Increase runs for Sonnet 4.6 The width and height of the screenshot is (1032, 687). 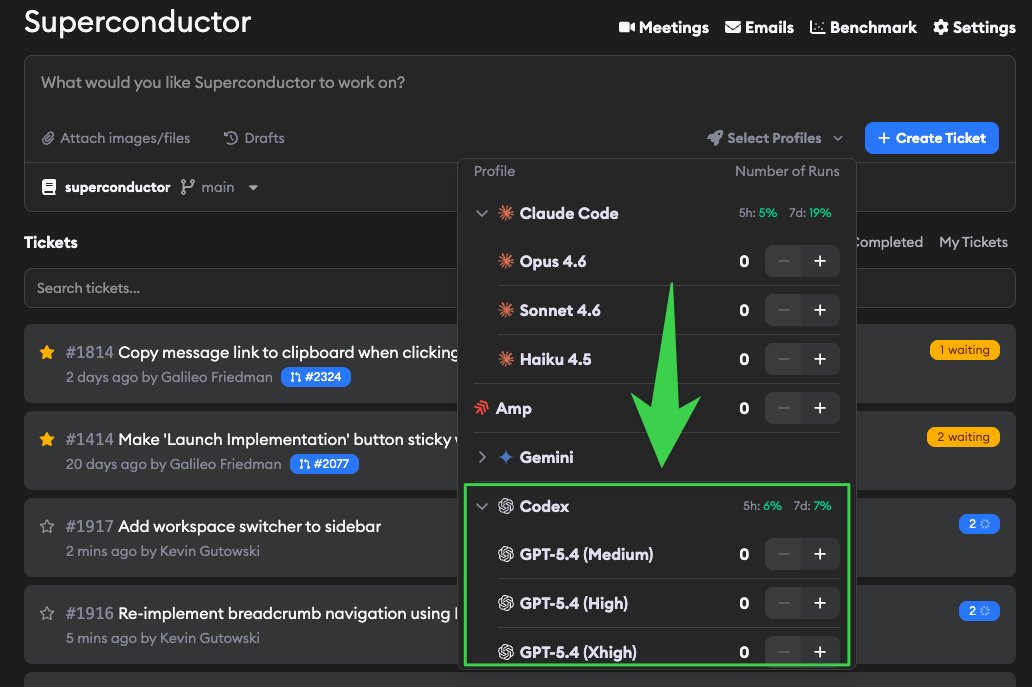click(x=820, y=310)
